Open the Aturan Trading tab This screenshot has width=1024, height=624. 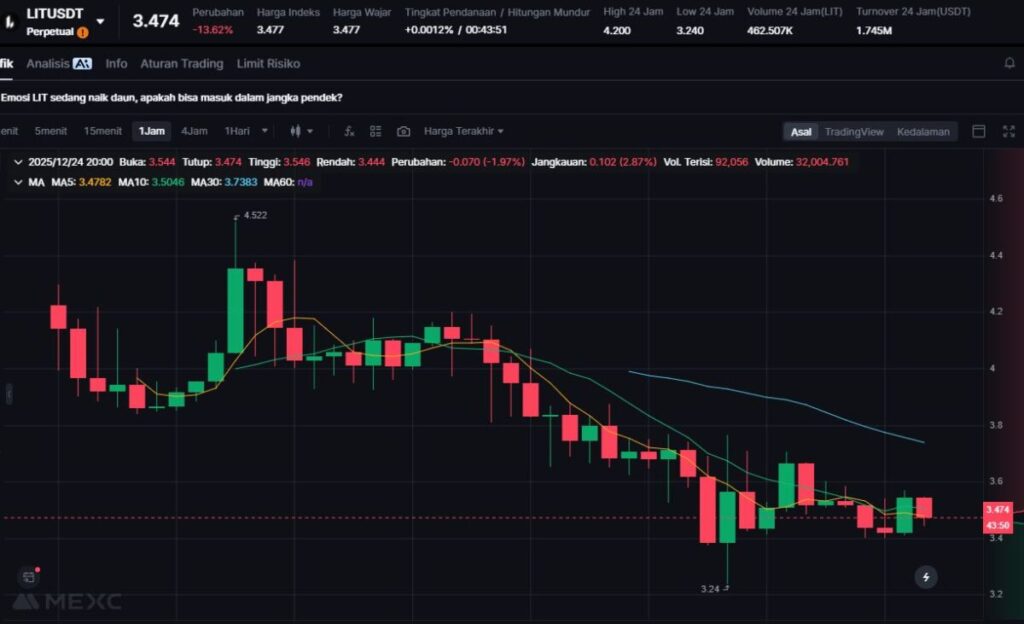click(181, 63)
